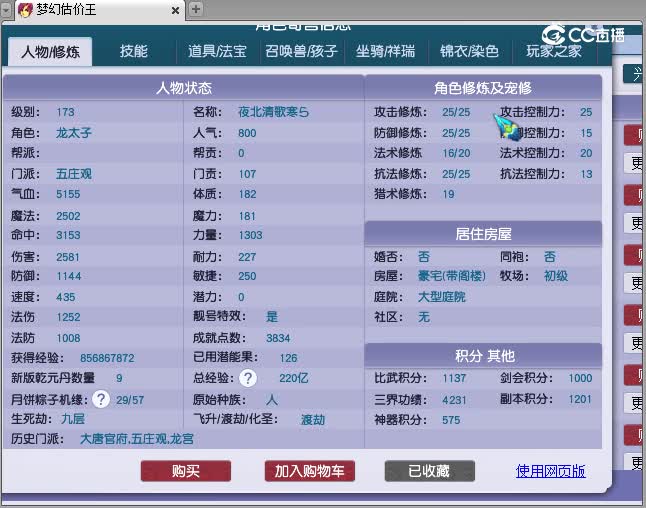Close the 梦幻估价王 browser tab
The image size is (646, 508).
tap(176, 10)
